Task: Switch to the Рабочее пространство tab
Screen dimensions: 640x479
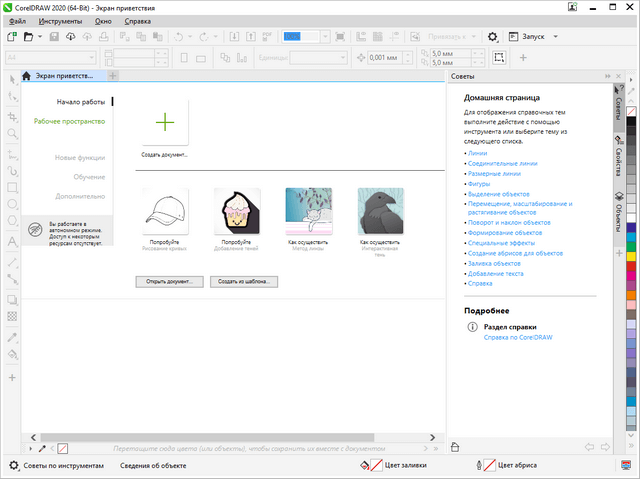Action: 69,121
